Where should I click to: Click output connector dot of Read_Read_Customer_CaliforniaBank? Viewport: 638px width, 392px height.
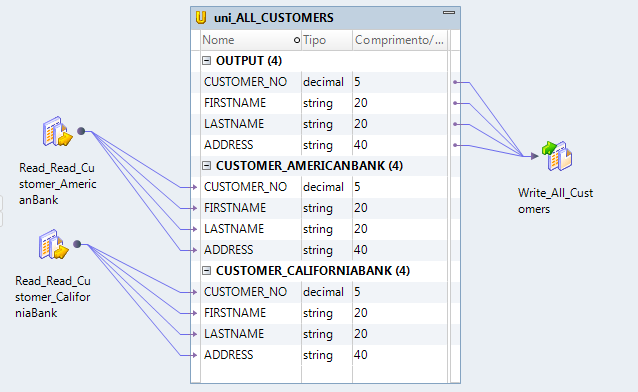[77, 244]
